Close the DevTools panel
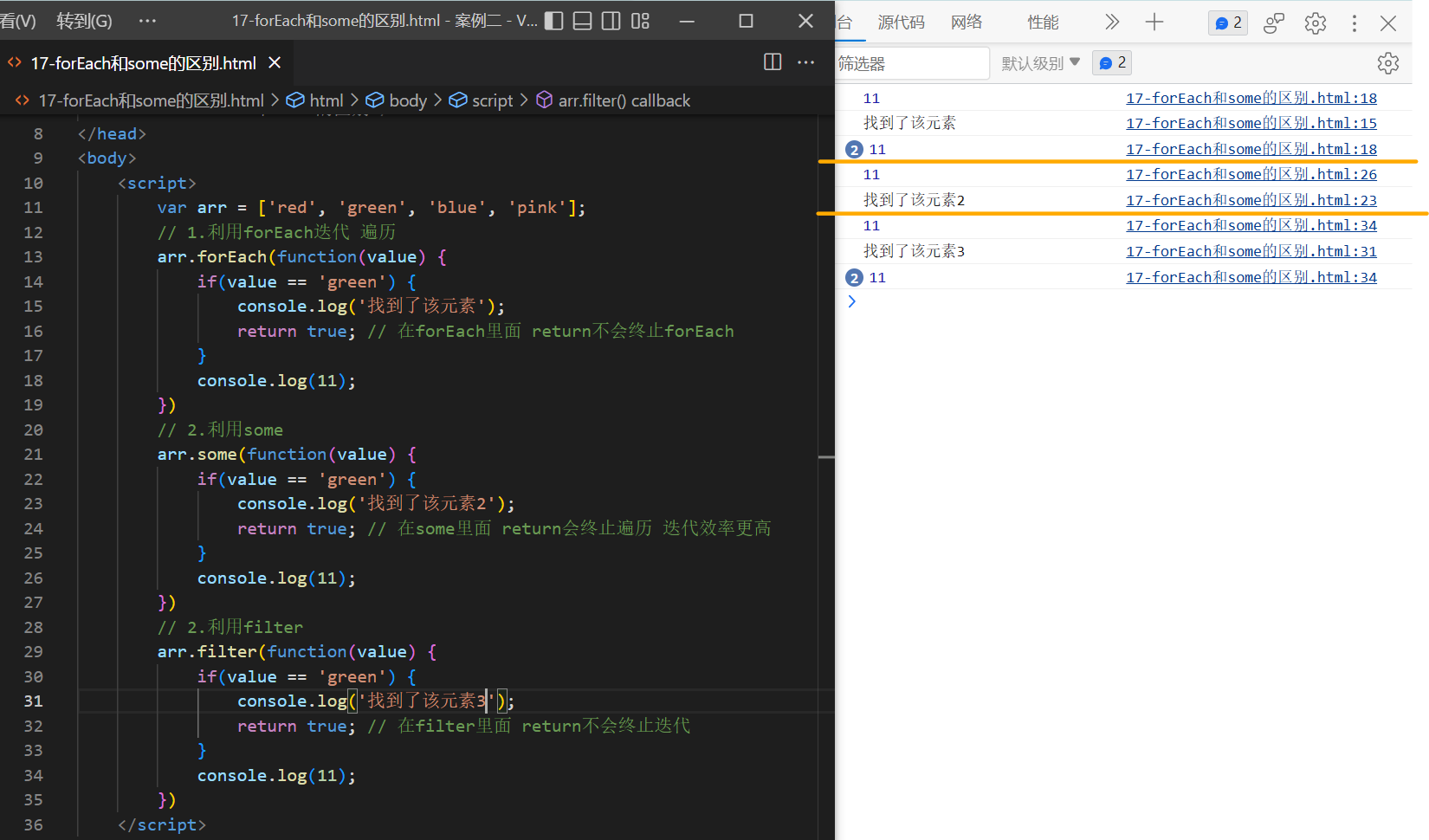The image size is (1429, 840). pos(1388,23)
